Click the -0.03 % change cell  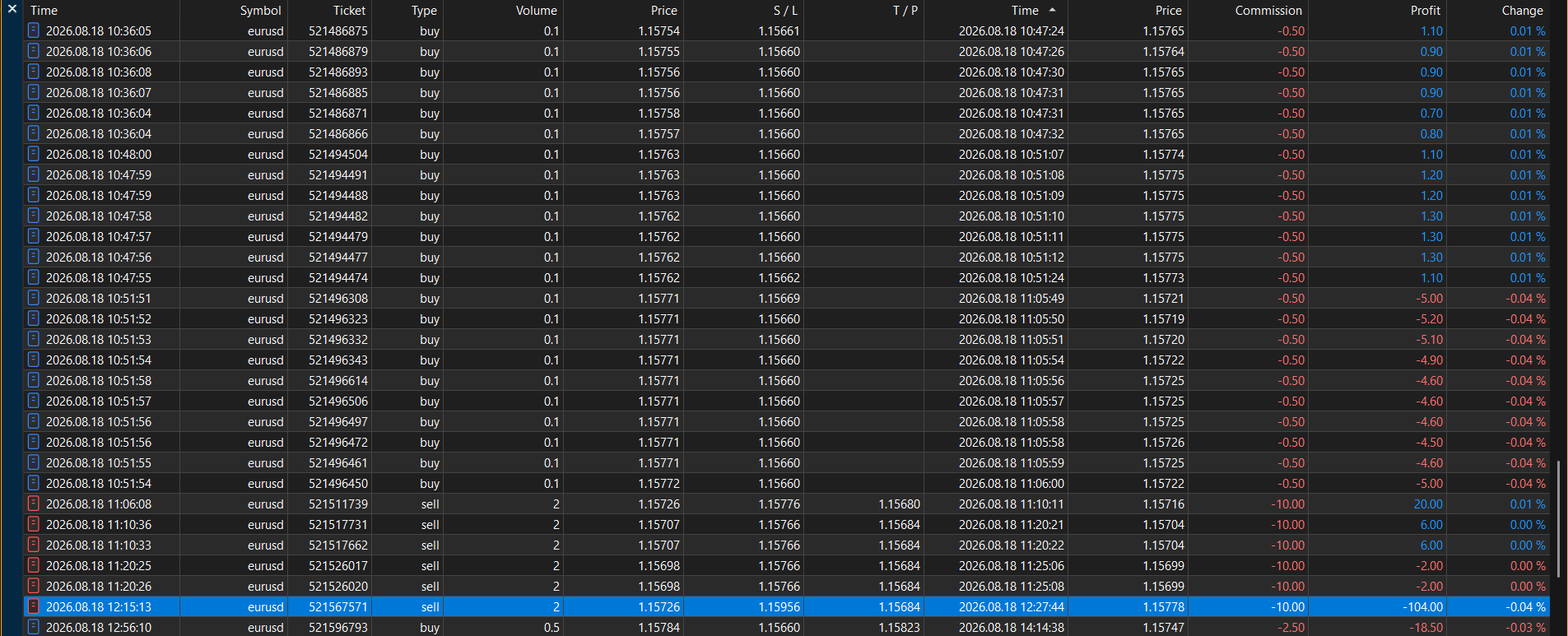tap(1526, 628)
